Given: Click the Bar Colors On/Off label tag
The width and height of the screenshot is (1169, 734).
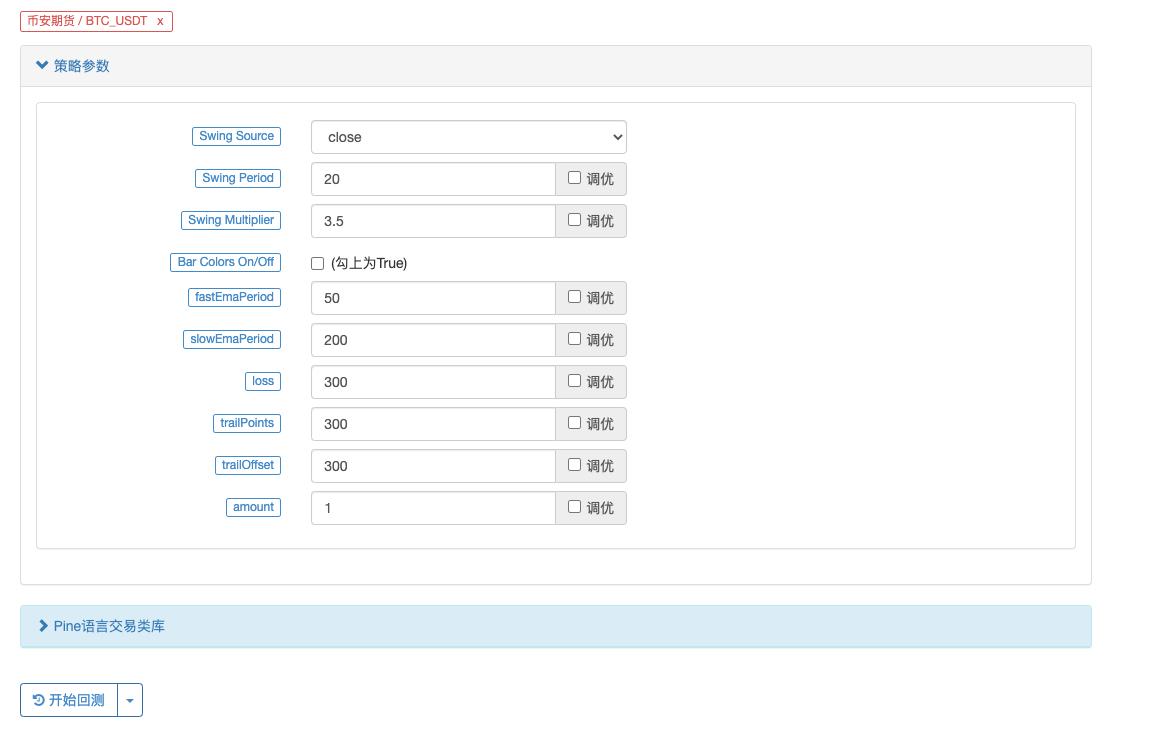Looking at the screenshot, I should coord(226,262).
